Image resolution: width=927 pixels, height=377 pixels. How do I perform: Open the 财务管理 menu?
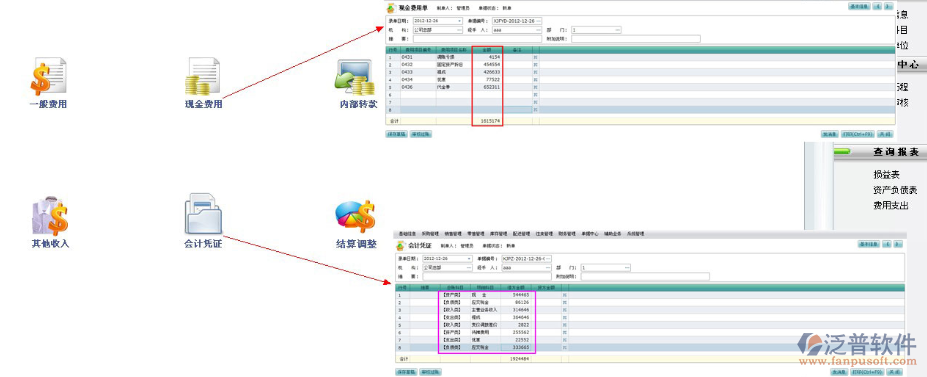(567, 234)
